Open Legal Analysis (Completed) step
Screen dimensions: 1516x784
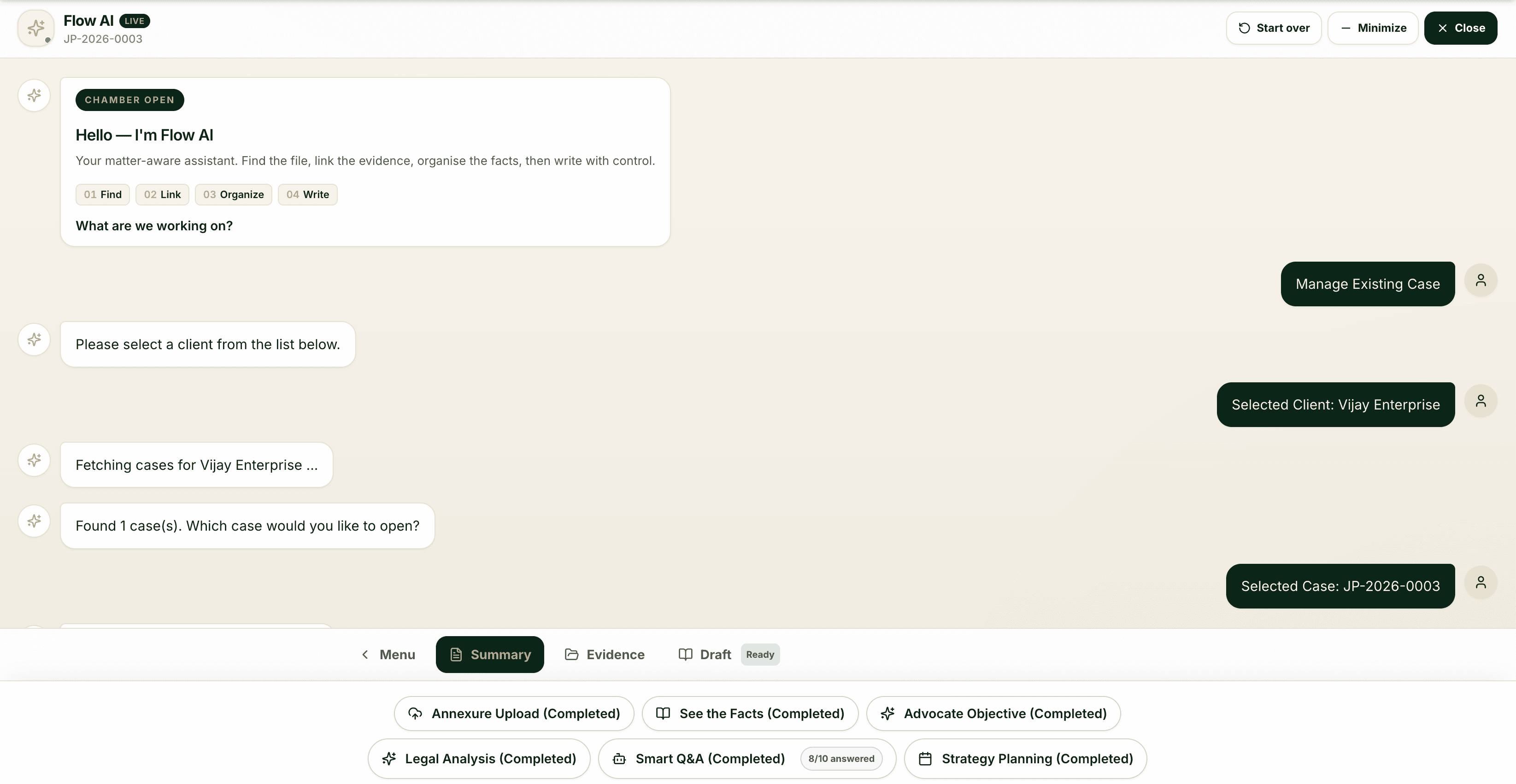point(478,759)
